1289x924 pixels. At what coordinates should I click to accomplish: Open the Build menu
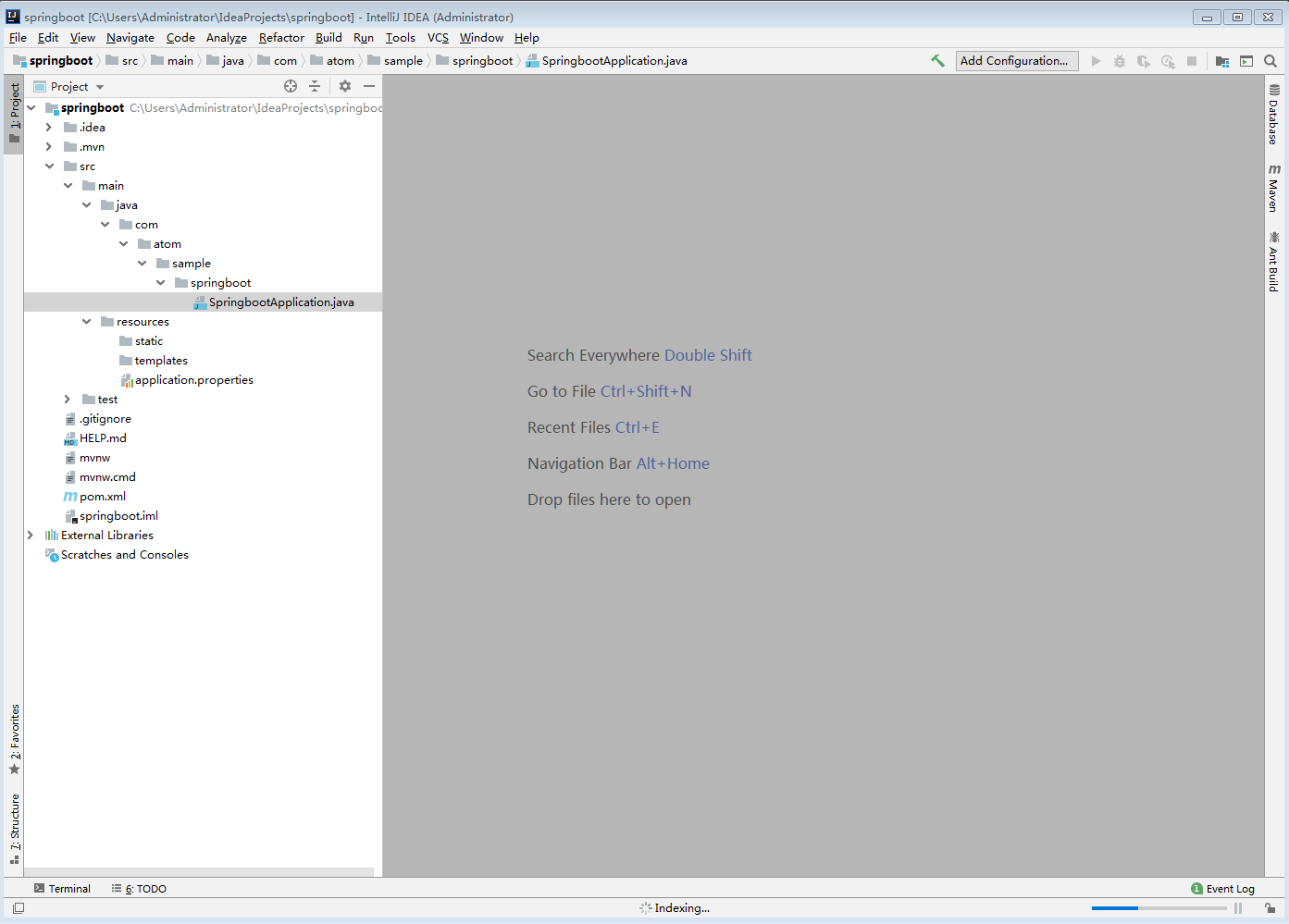(x=328, y=38)
